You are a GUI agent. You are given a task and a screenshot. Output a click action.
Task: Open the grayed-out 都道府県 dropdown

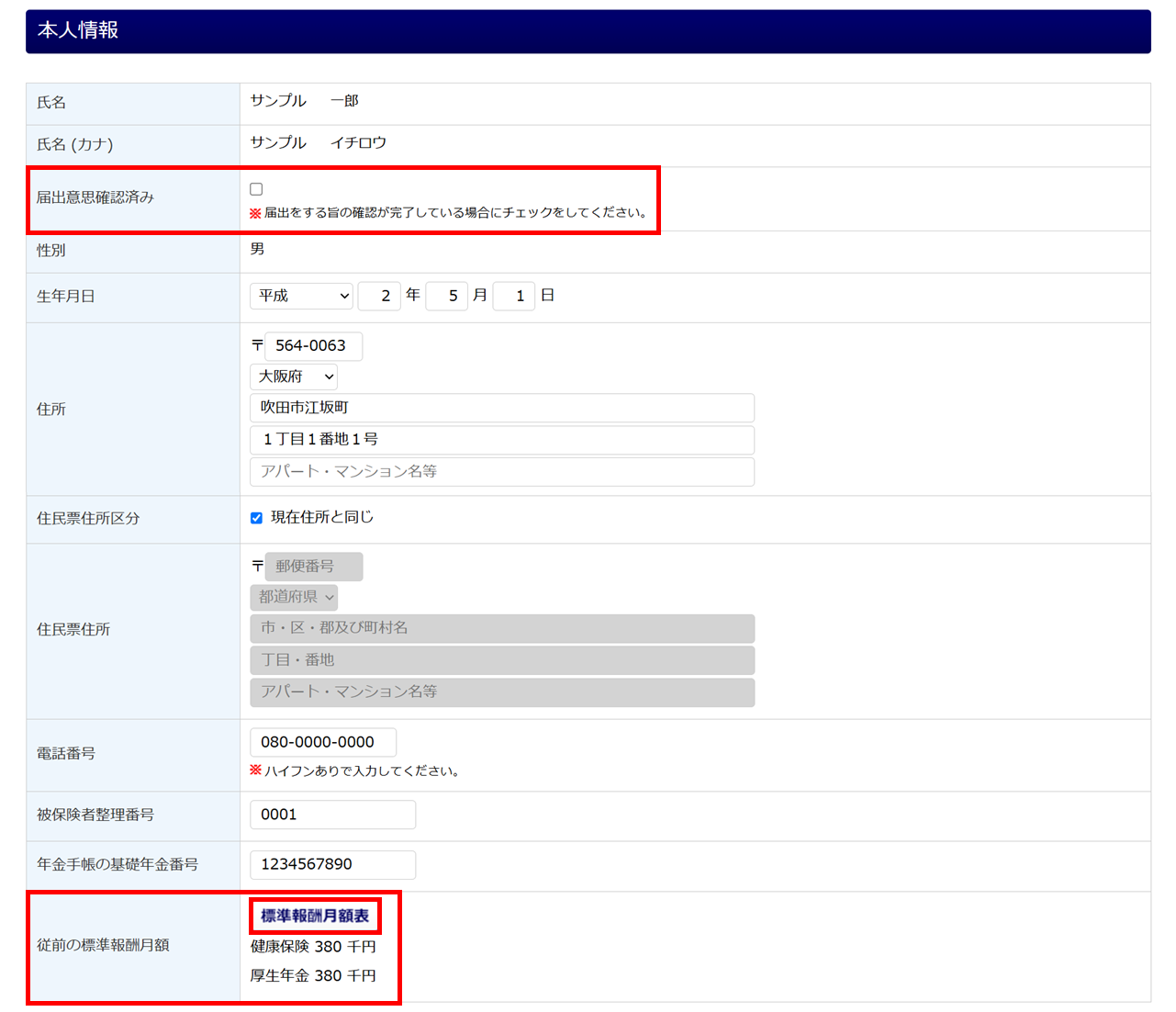click(x=294, y=597)
